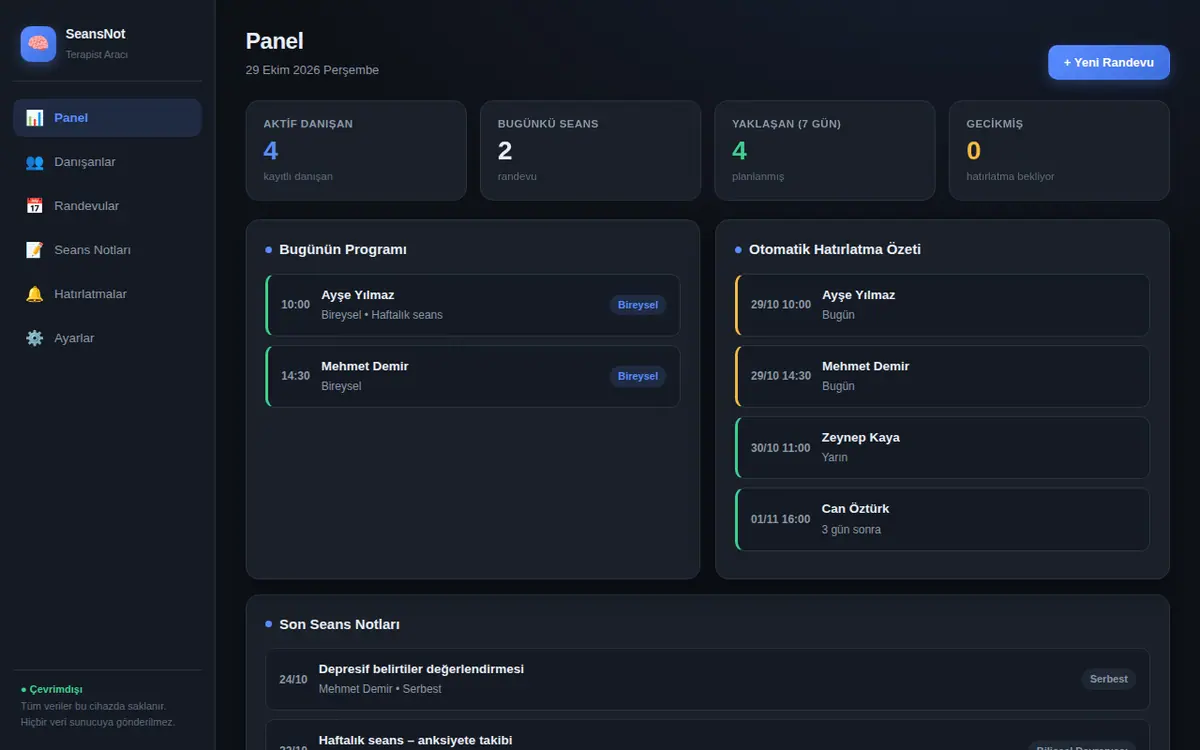Select the "Gecikmiş" stat card
This screenshot has width=1200, height=750.
[x=1059, y=150]
